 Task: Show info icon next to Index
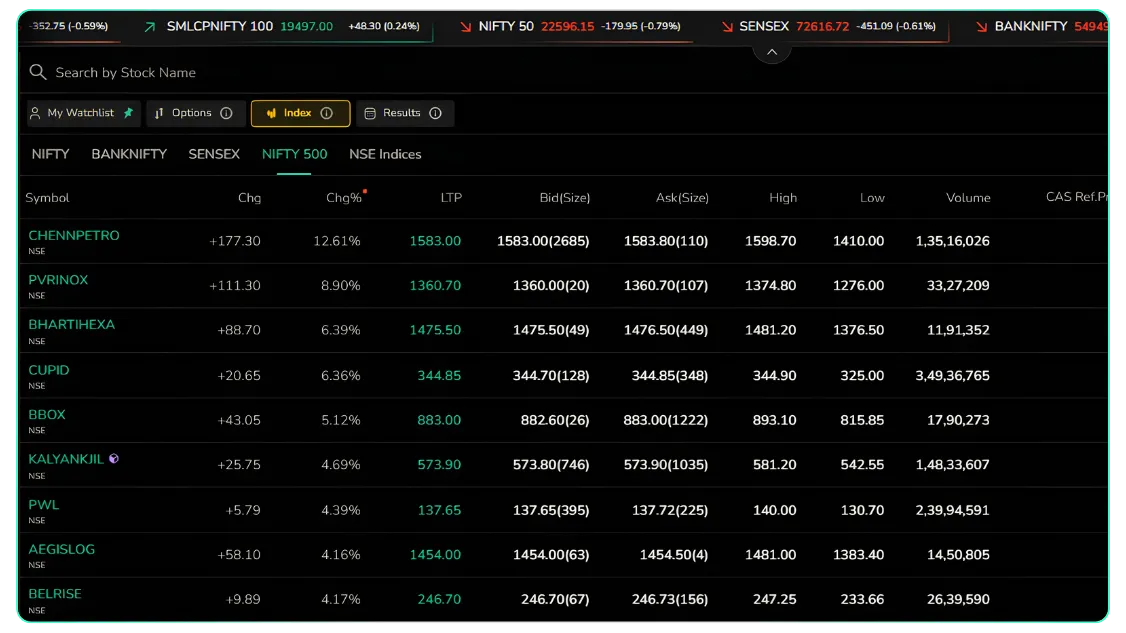(327, 113)
